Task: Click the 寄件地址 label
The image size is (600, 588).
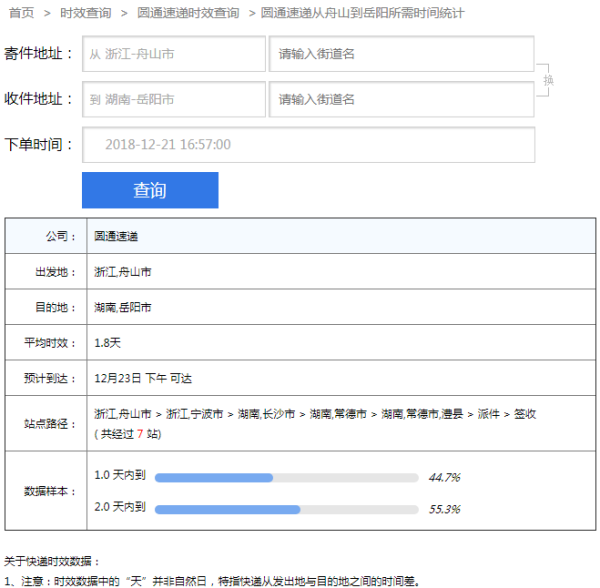Action: click(38, 54)
